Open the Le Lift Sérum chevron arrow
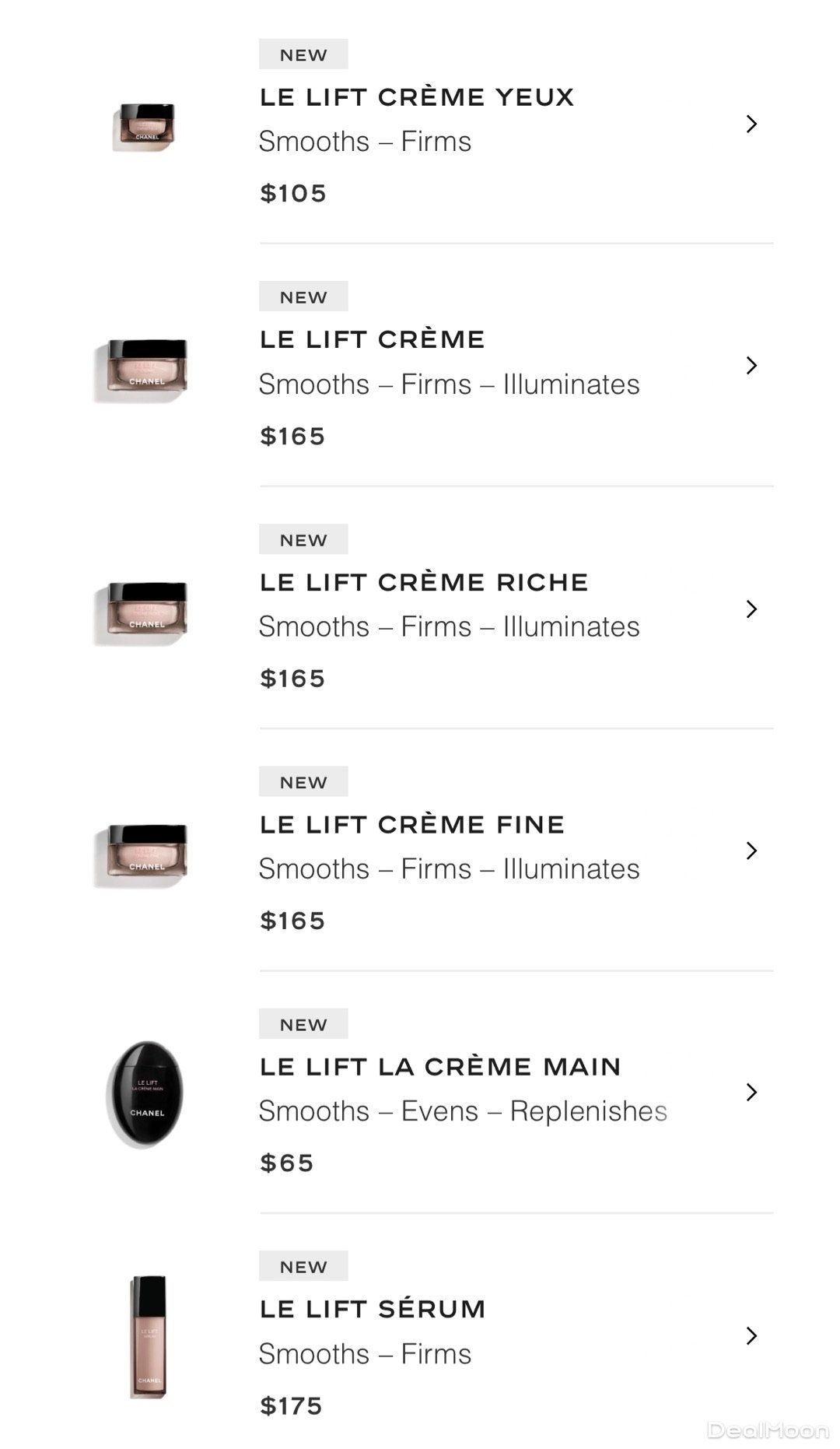 coord(751,1335)
